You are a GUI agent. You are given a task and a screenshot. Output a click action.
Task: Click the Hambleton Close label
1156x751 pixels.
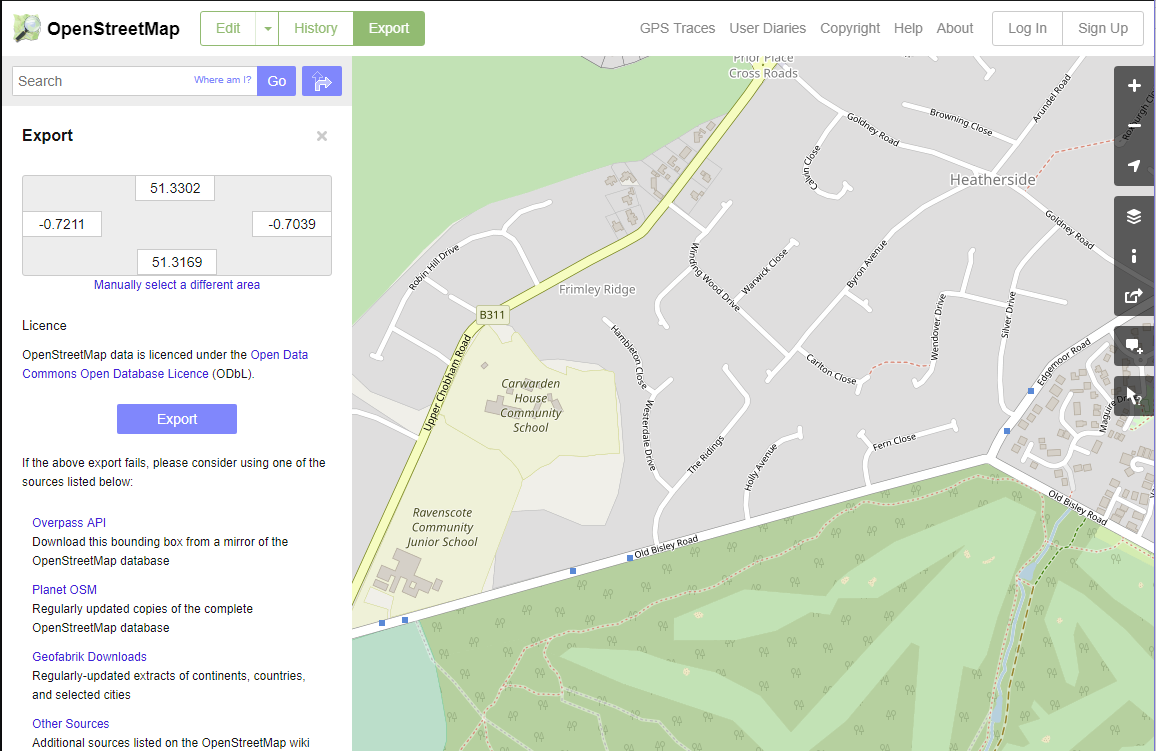(x=628, y=357)
